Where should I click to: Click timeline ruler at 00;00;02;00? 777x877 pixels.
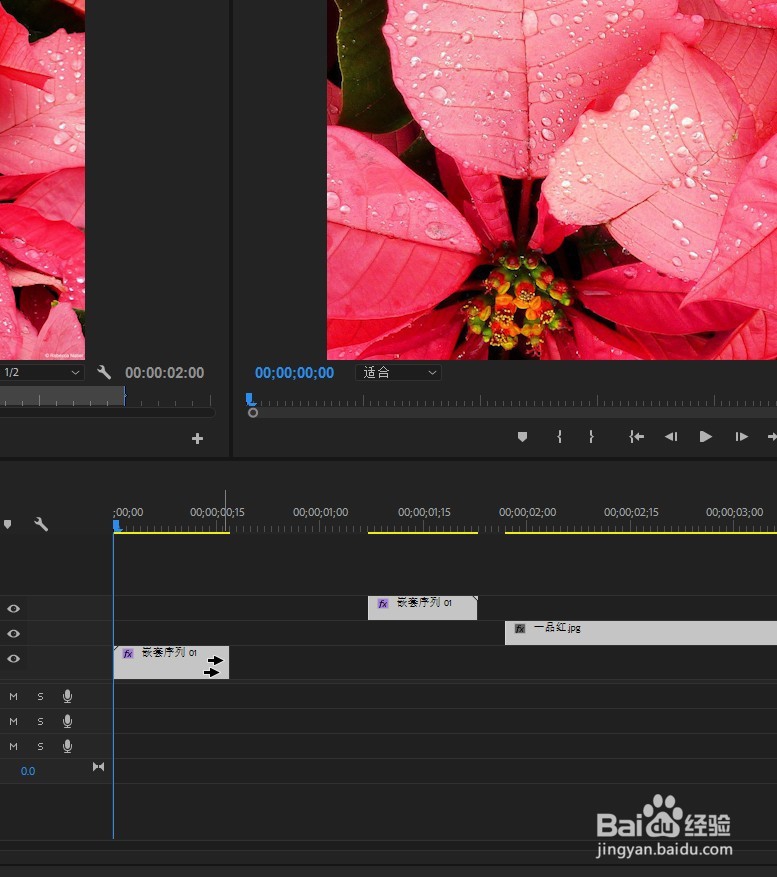point(527,512)
